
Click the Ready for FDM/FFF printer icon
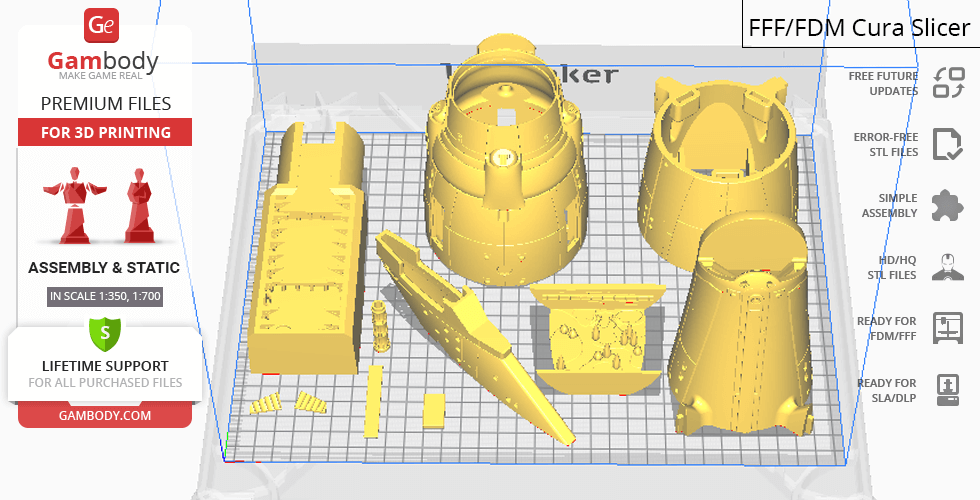click(946, 328)
